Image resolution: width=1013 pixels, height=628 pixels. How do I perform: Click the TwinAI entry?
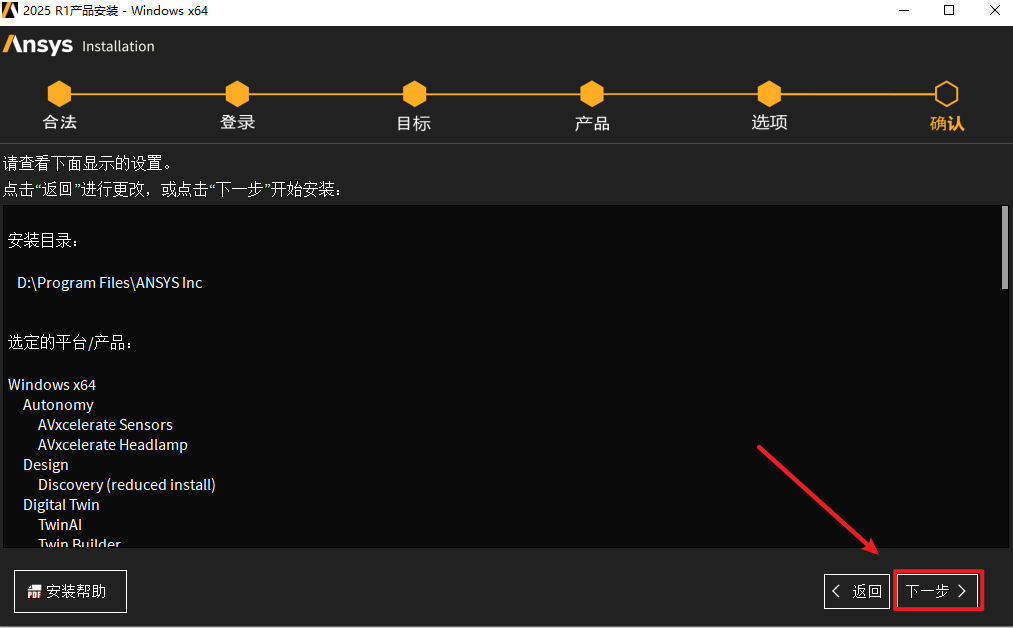[59, 525]
